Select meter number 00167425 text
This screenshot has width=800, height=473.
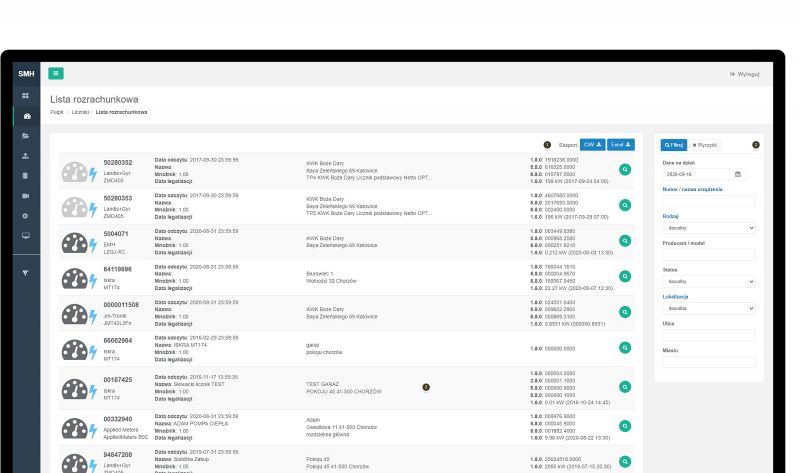(118, 380)
